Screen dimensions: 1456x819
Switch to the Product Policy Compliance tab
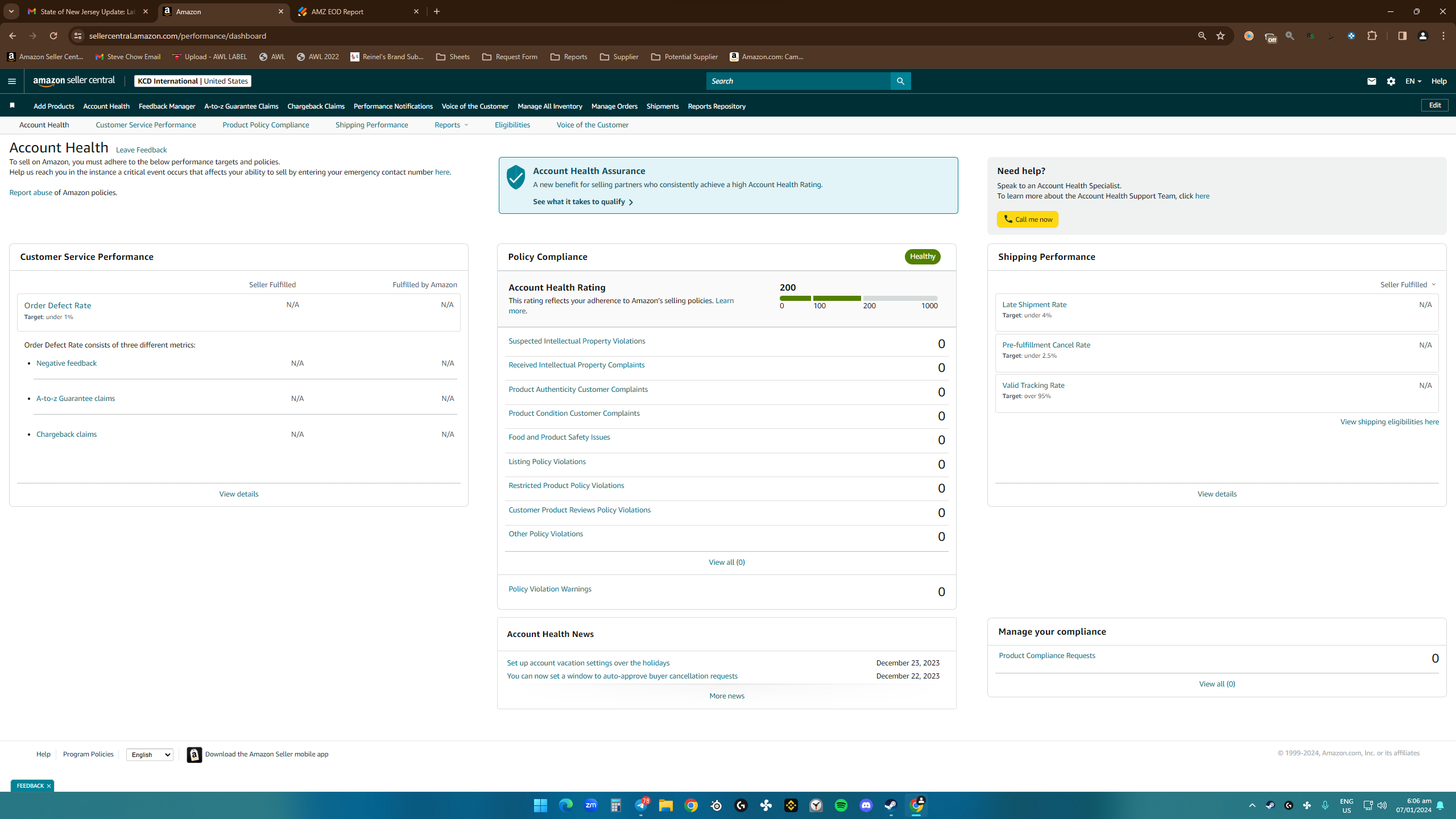coord(266,125)
